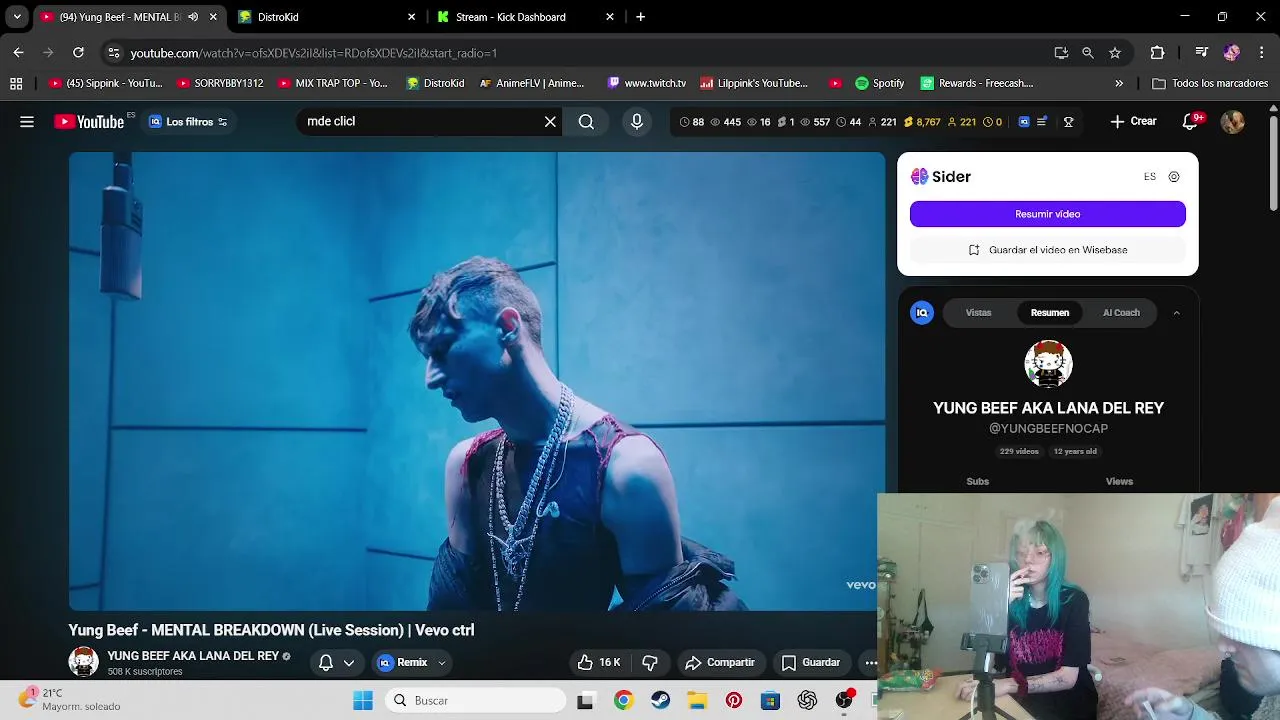The image size is (1280, 720).
Task: Open the Rewards - Freecash bookmark
Action: click(977, 83)
